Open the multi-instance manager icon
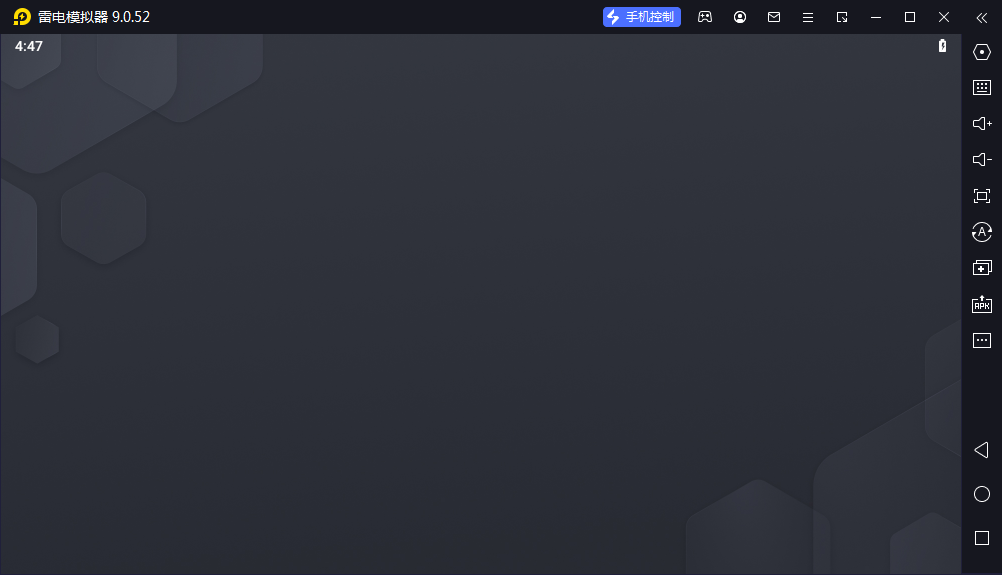Viewport: 1002px width, 575px height. pos(981,268)
